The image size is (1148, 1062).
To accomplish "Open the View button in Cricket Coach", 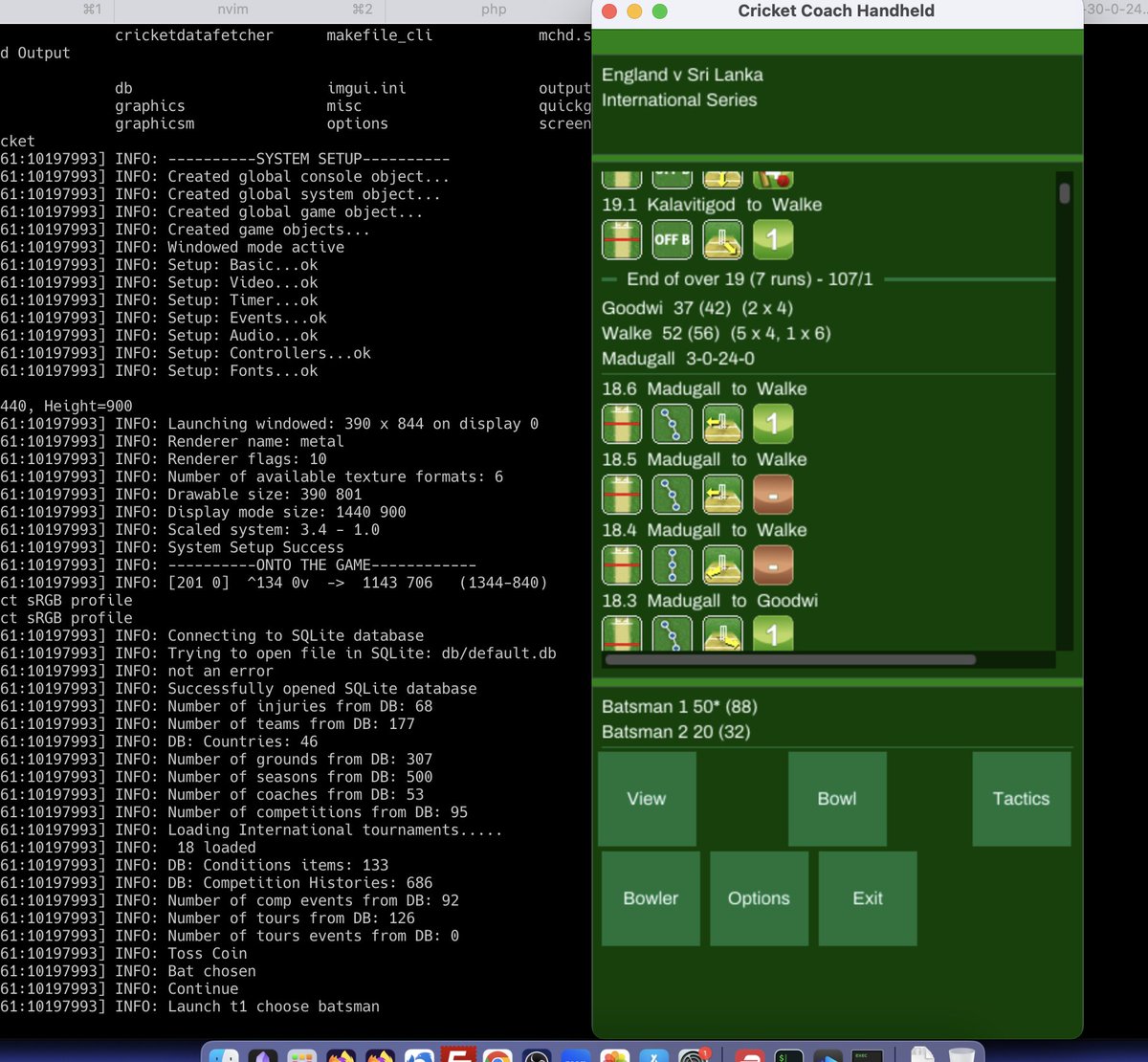I will [x=647, y=799].
